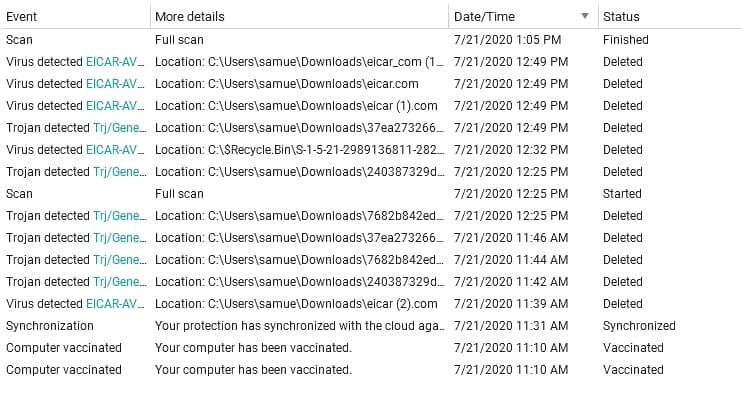
Task: Open EICAR-AV link for eicar (1).com row
Action: coord(116,106)
